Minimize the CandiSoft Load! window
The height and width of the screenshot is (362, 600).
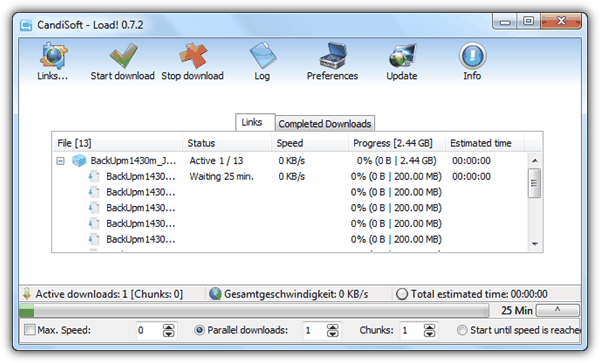click(x=505, y=21)
